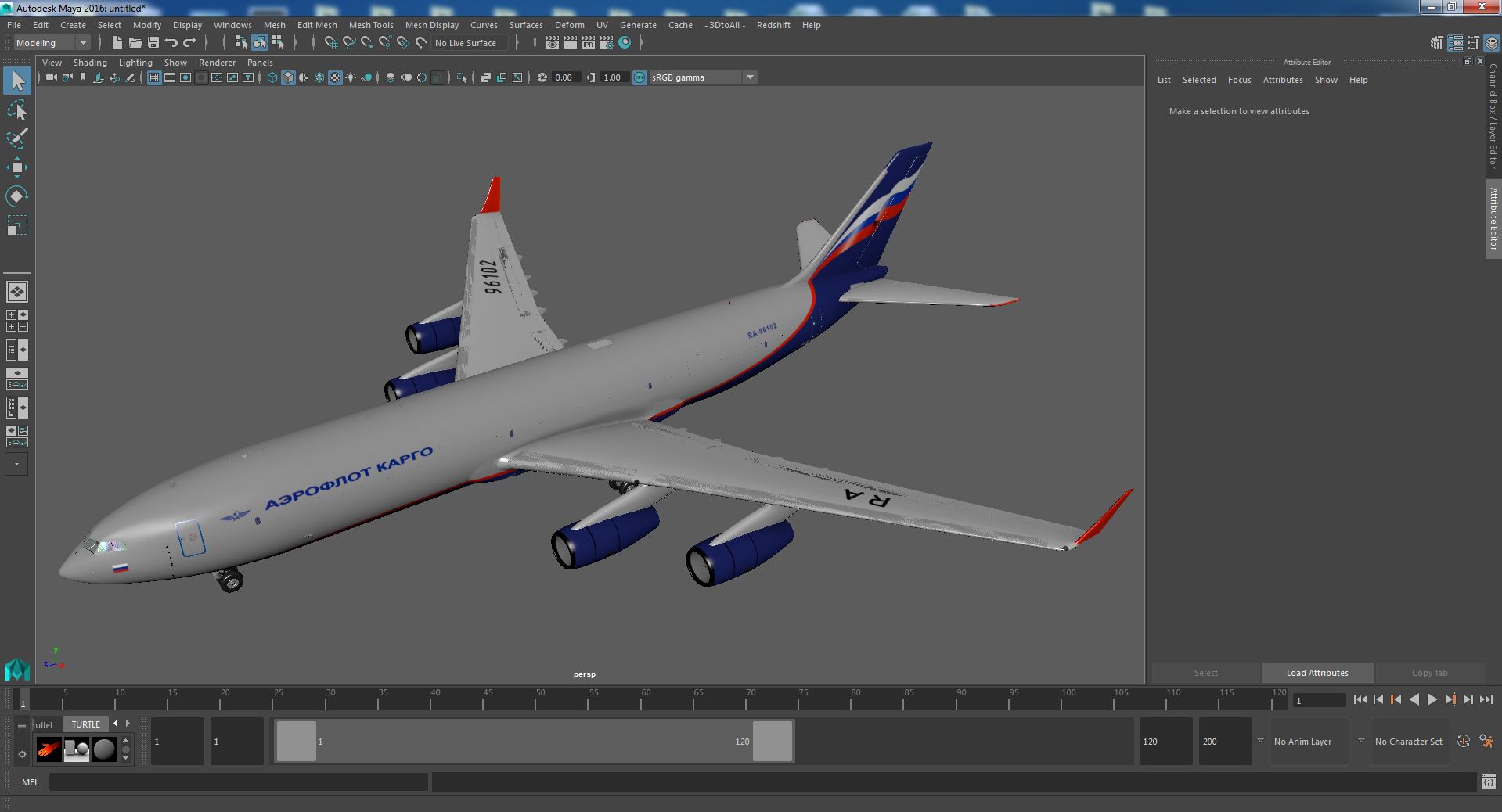Open the Render View window icon
Image resolution: width=1502 pixels, height=812 pixels.
click(553, 43)
